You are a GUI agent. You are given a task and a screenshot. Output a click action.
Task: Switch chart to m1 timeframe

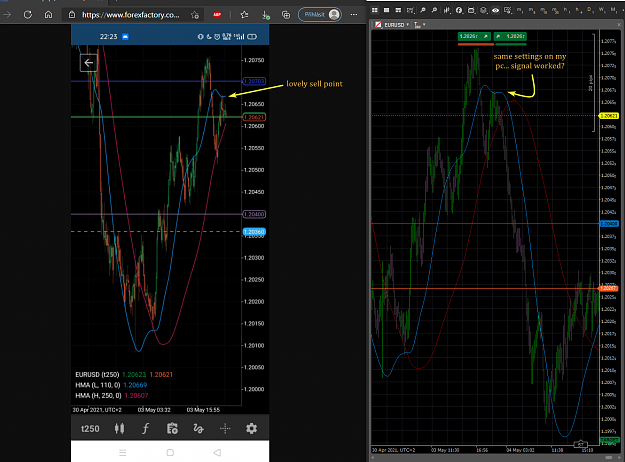[520, 10]
